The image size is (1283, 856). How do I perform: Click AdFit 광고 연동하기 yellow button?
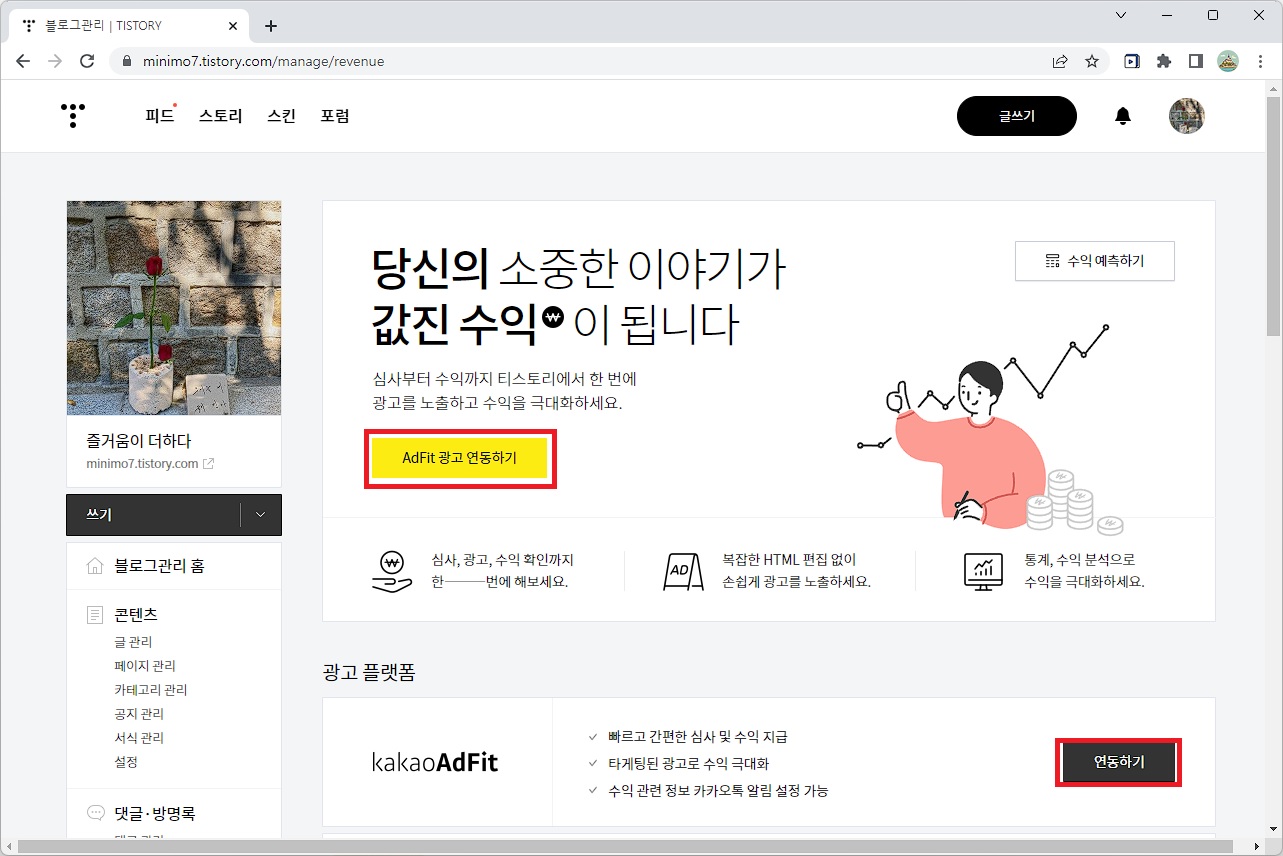[460, 459]
